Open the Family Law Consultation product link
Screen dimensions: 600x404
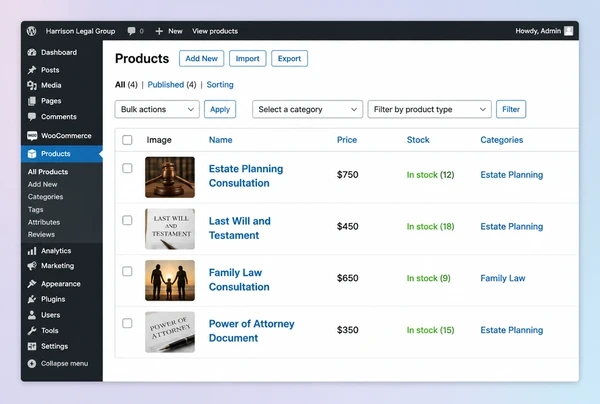click(239, 280)
